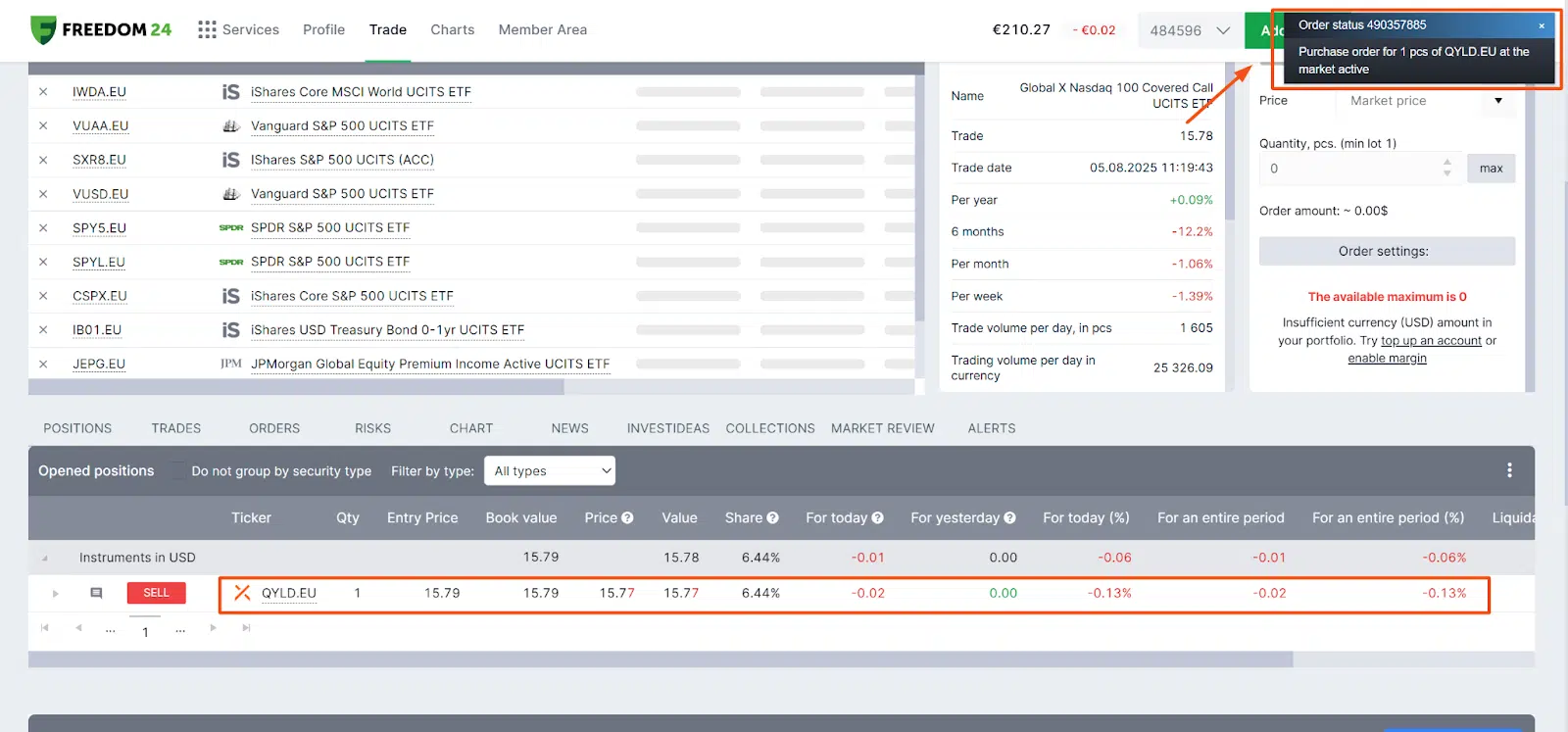
Task: Open JPMorgan Global Equity Premium Income ETF
Action: [430, 364]
